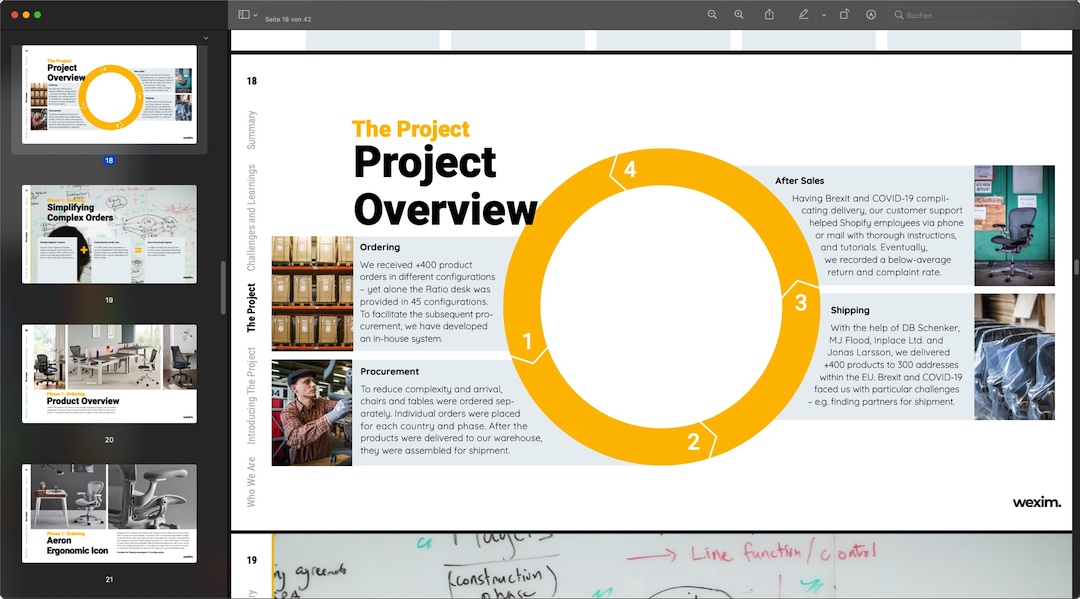The width and height of the screenshot is (1080, 599).
Task: Collapse the sidebar document chevron
Action: tap(206, 38)
